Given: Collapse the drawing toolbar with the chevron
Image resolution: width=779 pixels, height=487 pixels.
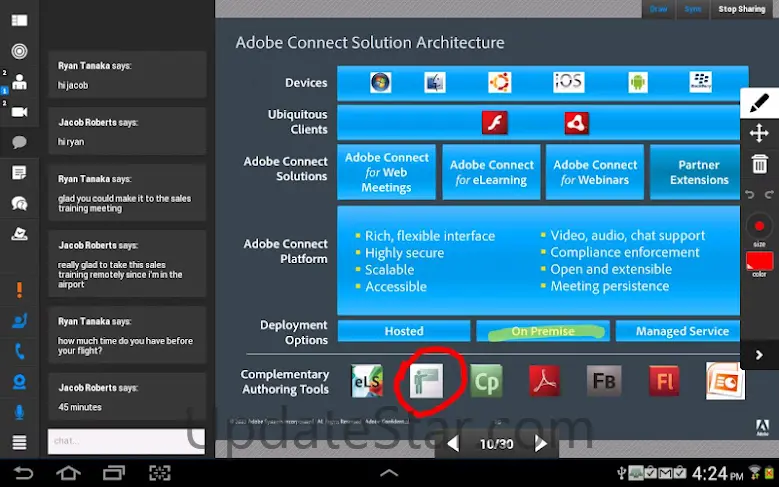Looking at the screenshot, I should [x=759, y=354].
